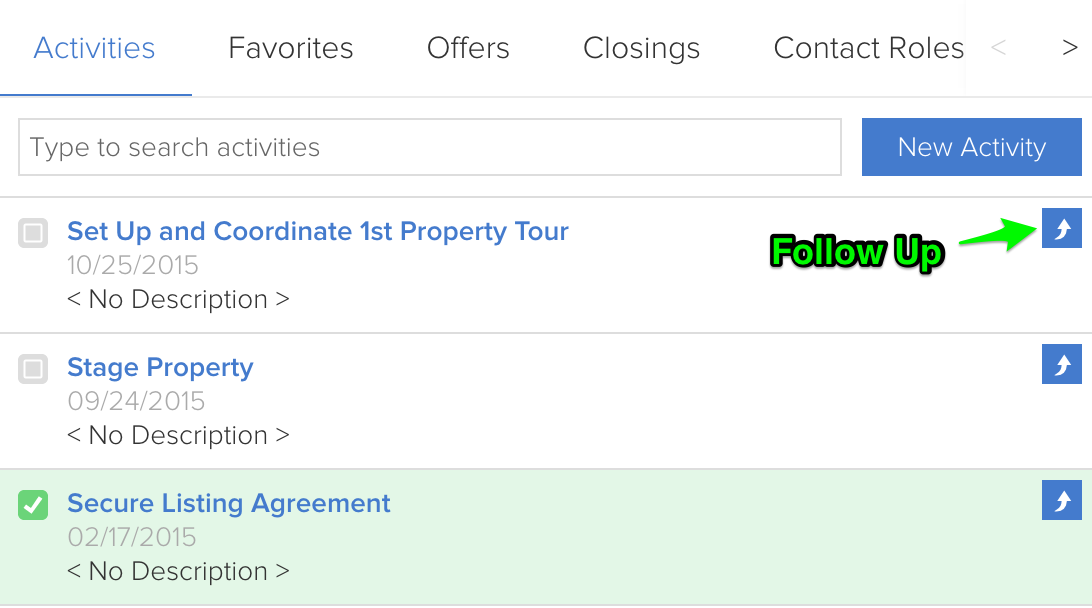Click the Follow Up icon for the Property Tour activity

1061,228
